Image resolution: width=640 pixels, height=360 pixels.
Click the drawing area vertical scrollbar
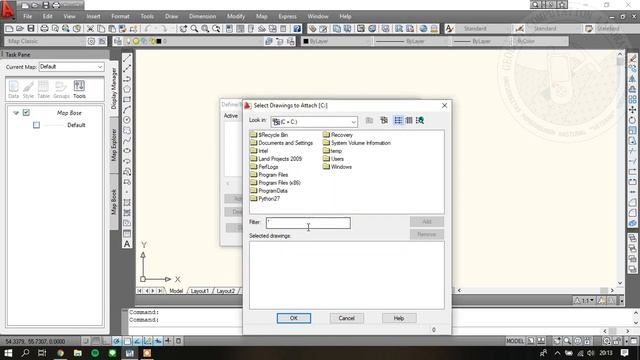(620, 168)
